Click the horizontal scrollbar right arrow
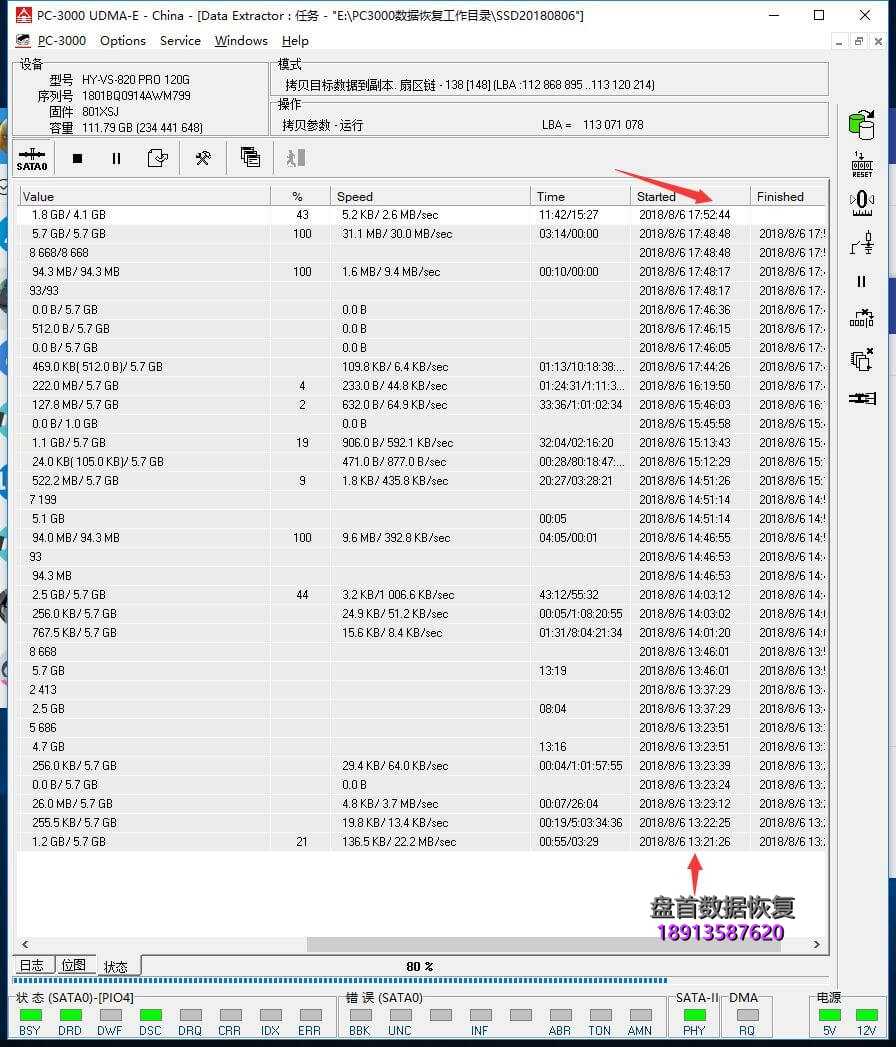Screen dimensions: 896x1047 point(816,944)
